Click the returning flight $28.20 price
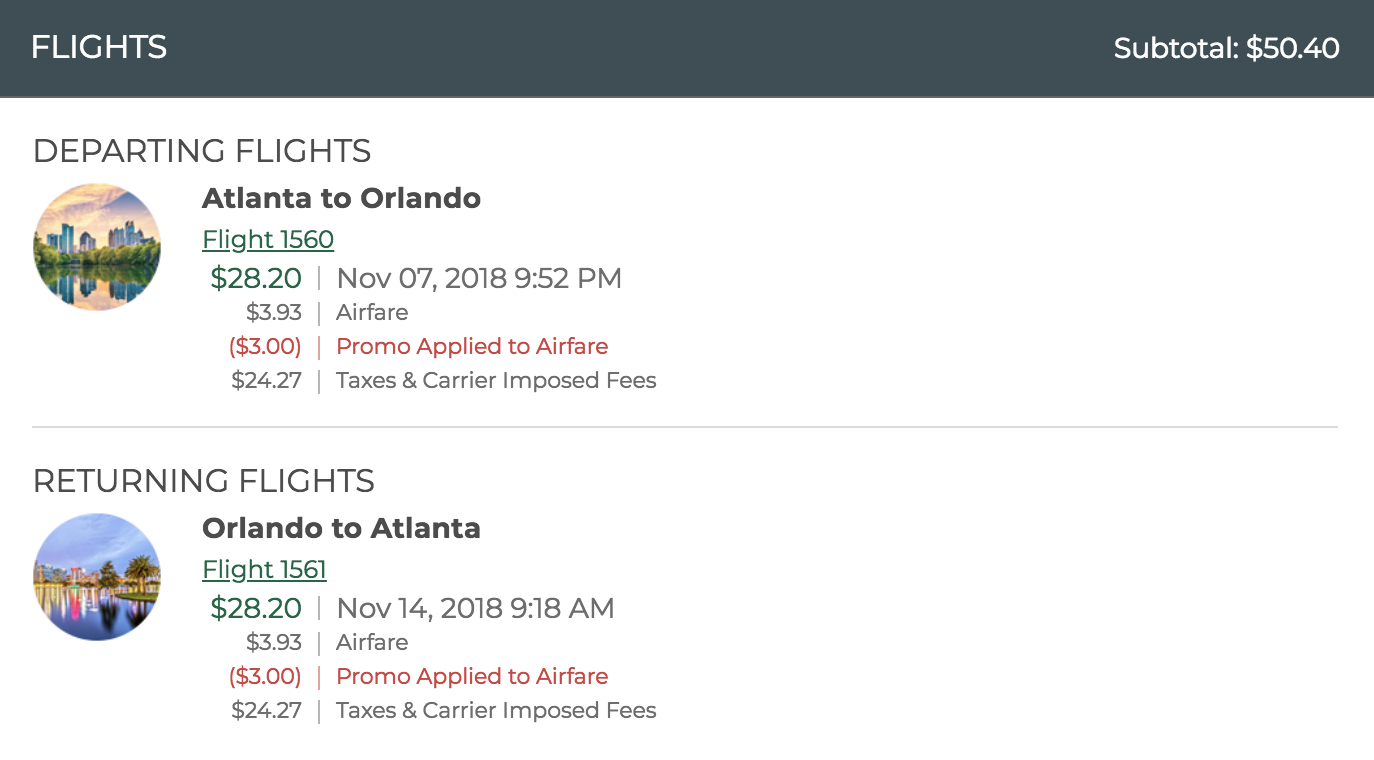 [x=256, y=608]
